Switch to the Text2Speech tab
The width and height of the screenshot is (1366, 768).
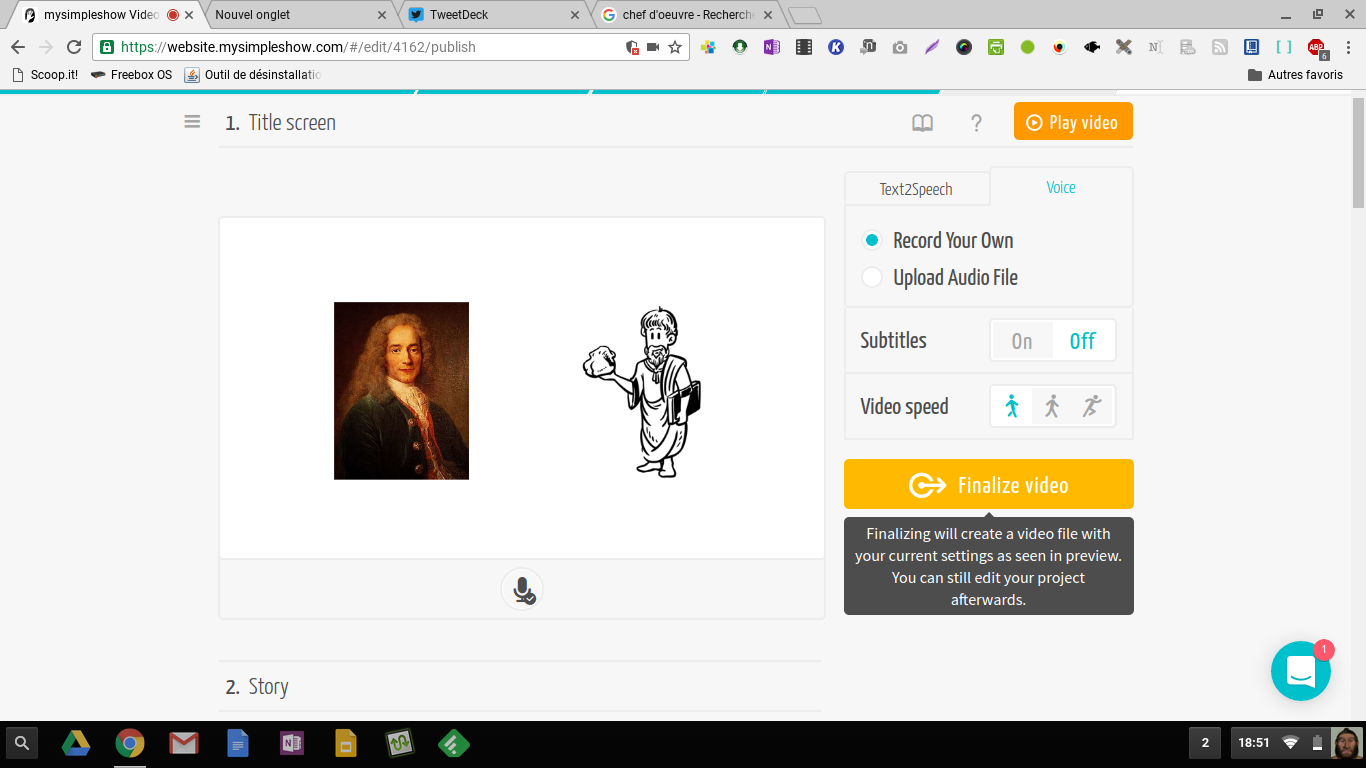point(916,189)
